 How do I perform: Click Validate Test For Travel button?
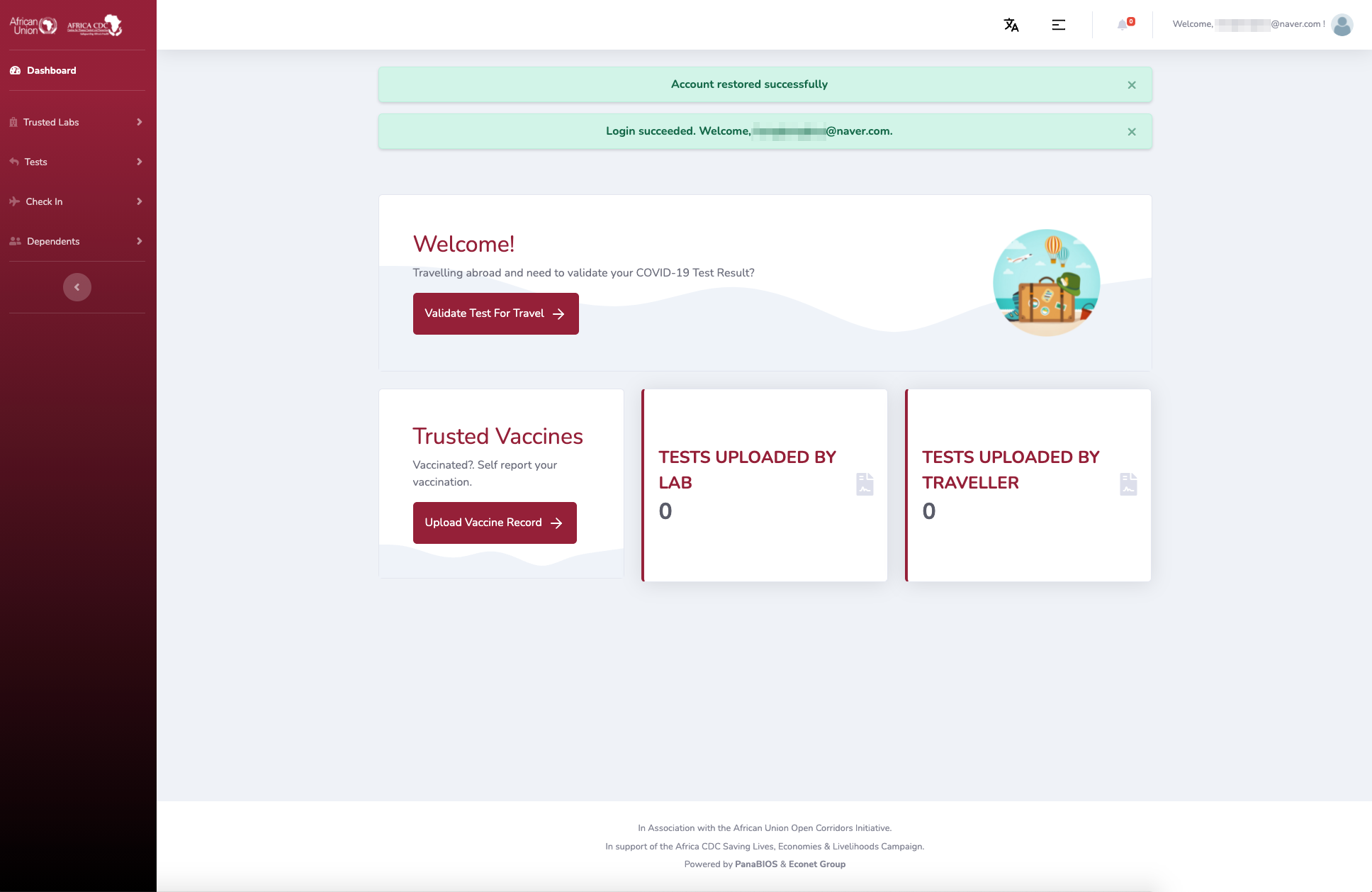click(x=495, y=313)
